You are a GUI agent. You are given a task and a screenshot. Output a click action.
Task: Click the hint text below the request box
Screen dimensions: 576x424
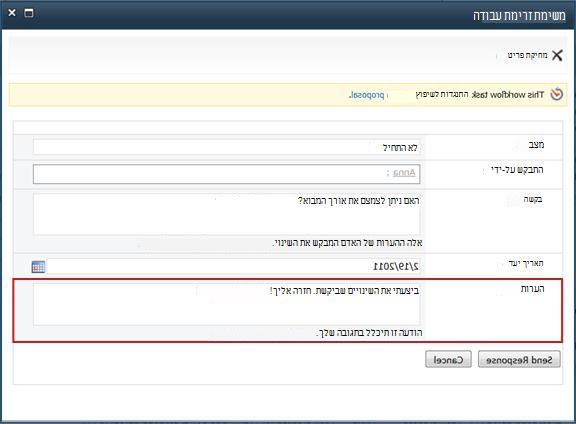[348, 243]
